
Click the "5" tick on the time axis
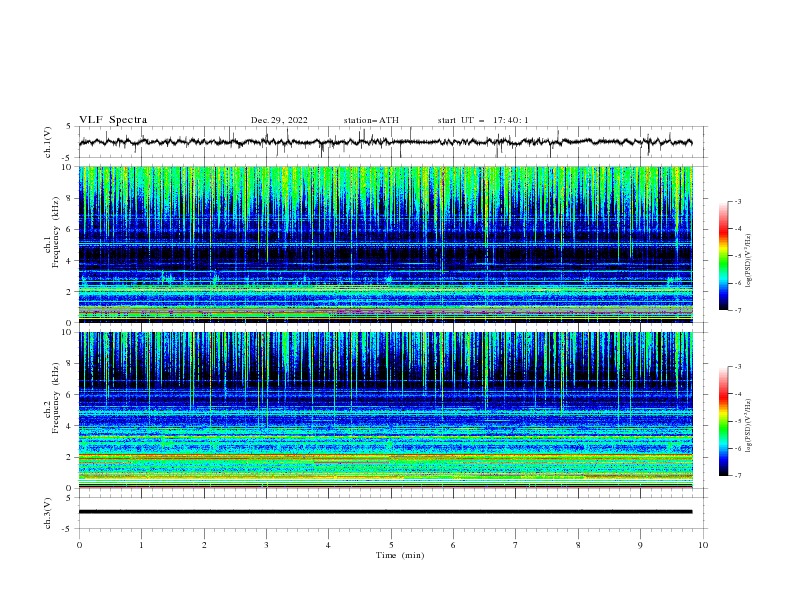point(391,545)
